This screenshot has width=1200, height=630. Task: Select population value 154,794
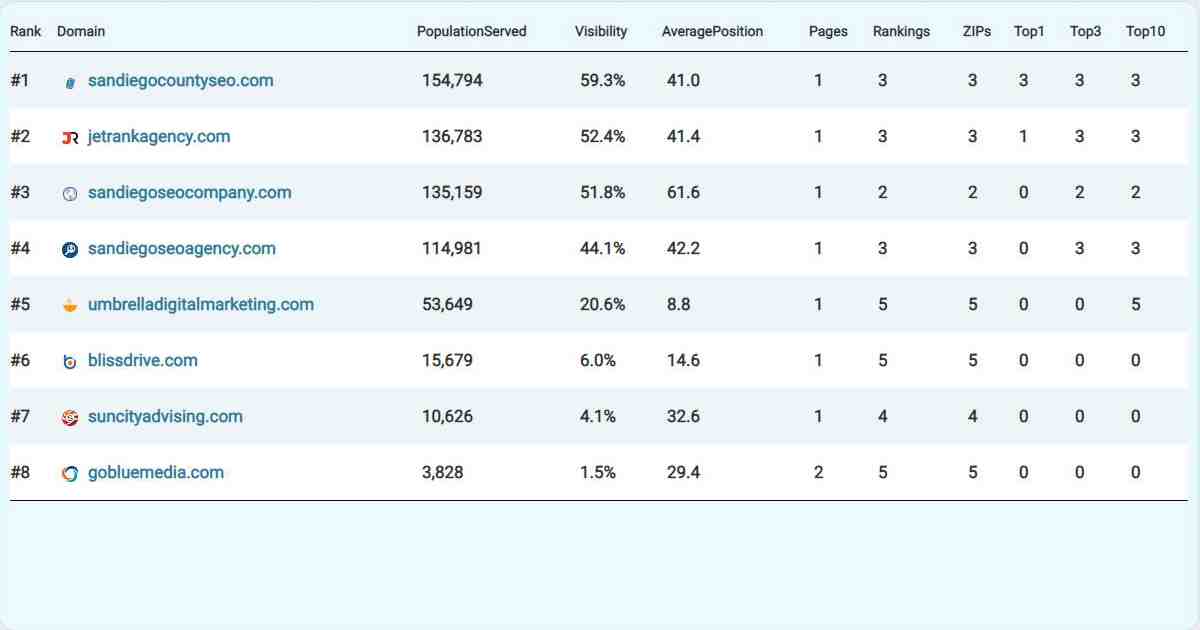tap(452, 81)
